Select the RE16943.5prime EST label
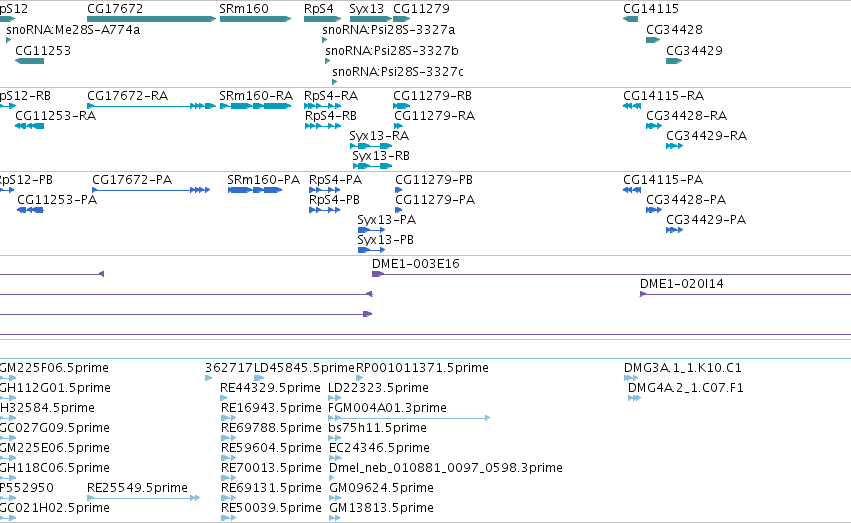 coord(271,408)
